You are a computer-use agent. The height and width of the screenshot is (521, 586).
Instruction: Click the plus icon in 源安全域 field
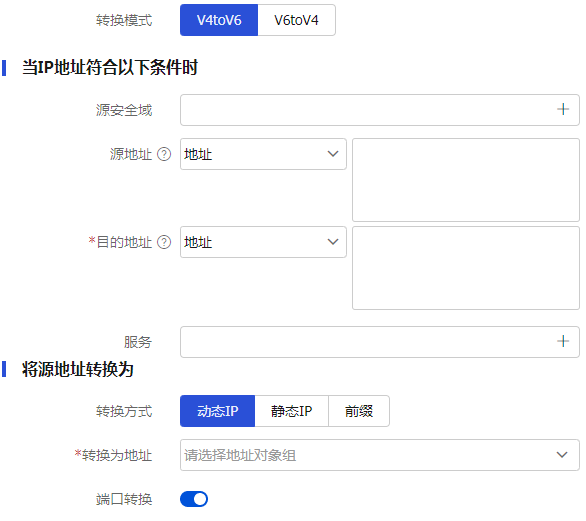coord(563,110)
